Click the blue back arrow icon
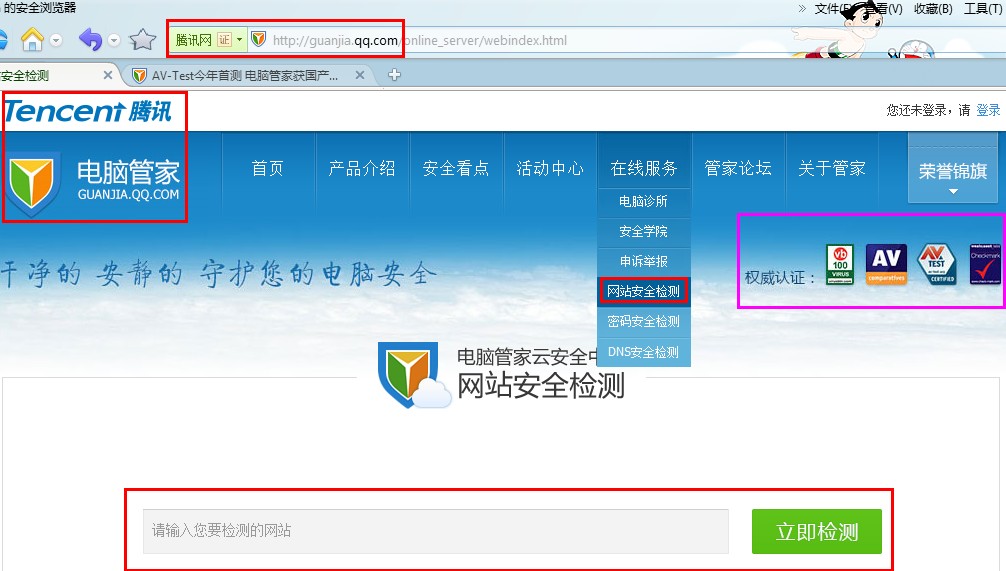Viewport: 1006px width, 571px height. (90, 40)
